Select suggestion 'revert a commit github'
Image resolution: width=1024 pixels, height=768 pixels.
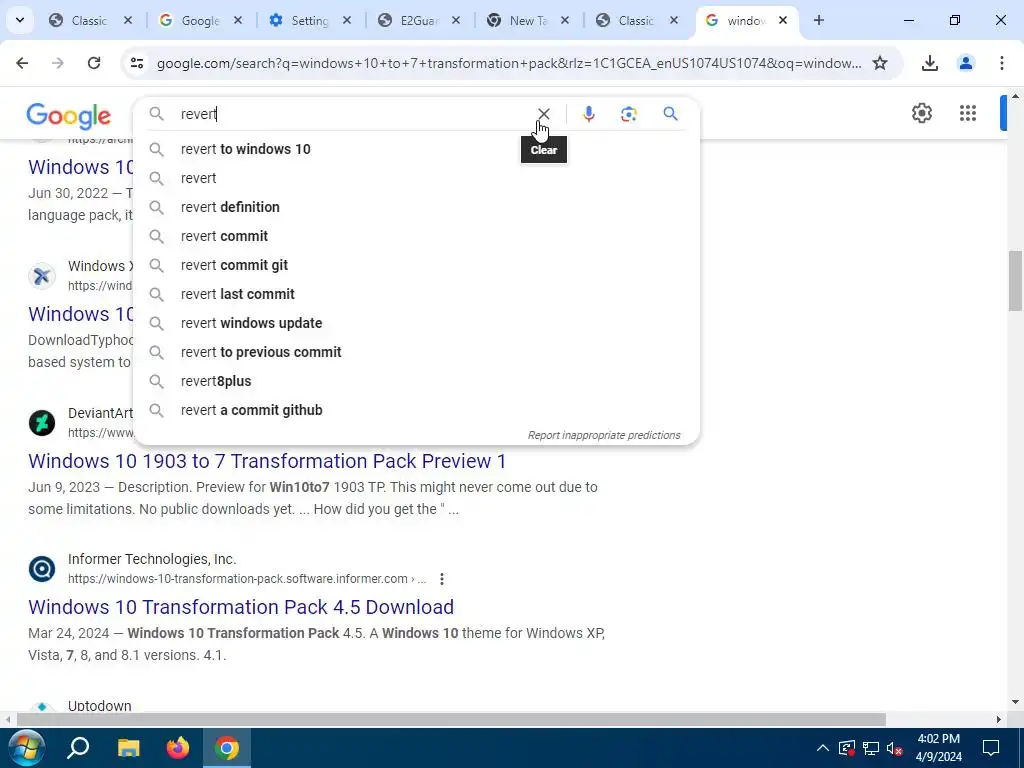(x=416, y=410)
